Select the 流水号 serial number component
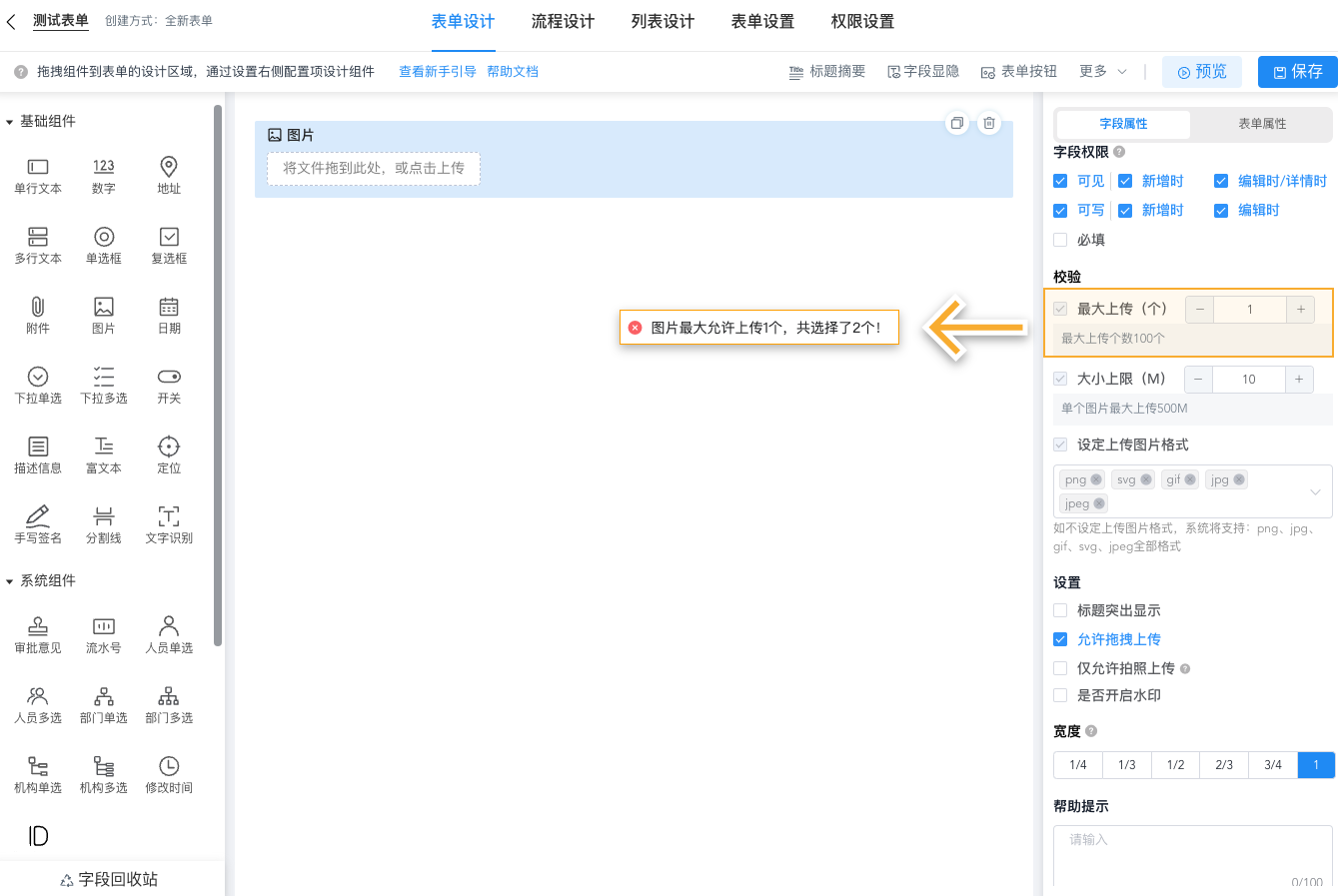The image size is (1338, 896). coord(103,634)
